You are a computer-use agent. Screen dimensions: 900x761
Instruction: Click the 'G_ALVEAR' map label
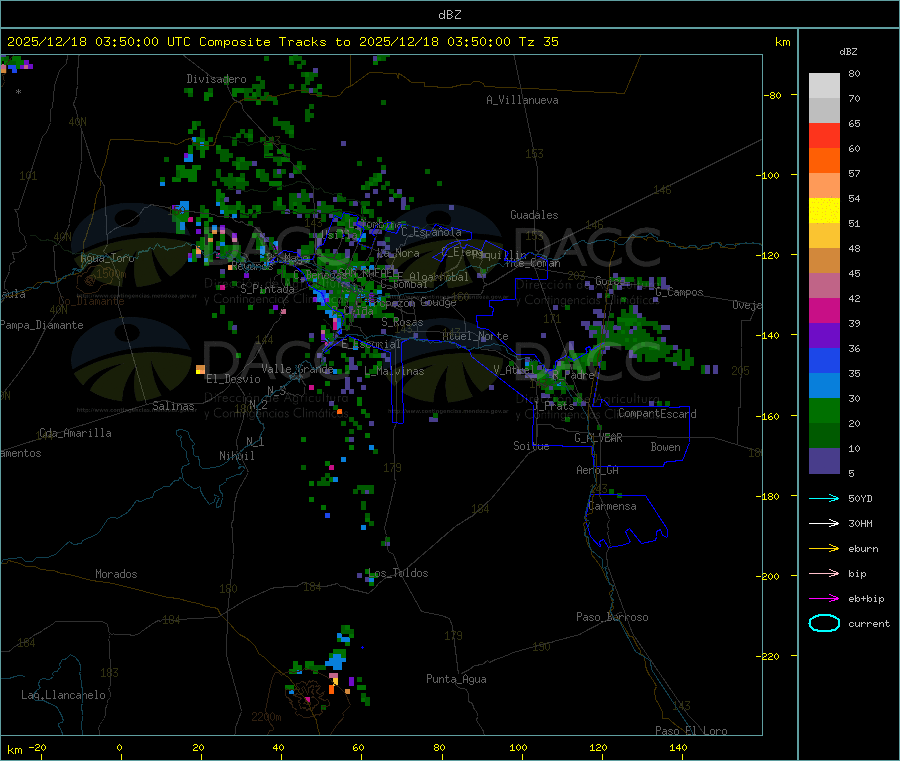[599, 438]
